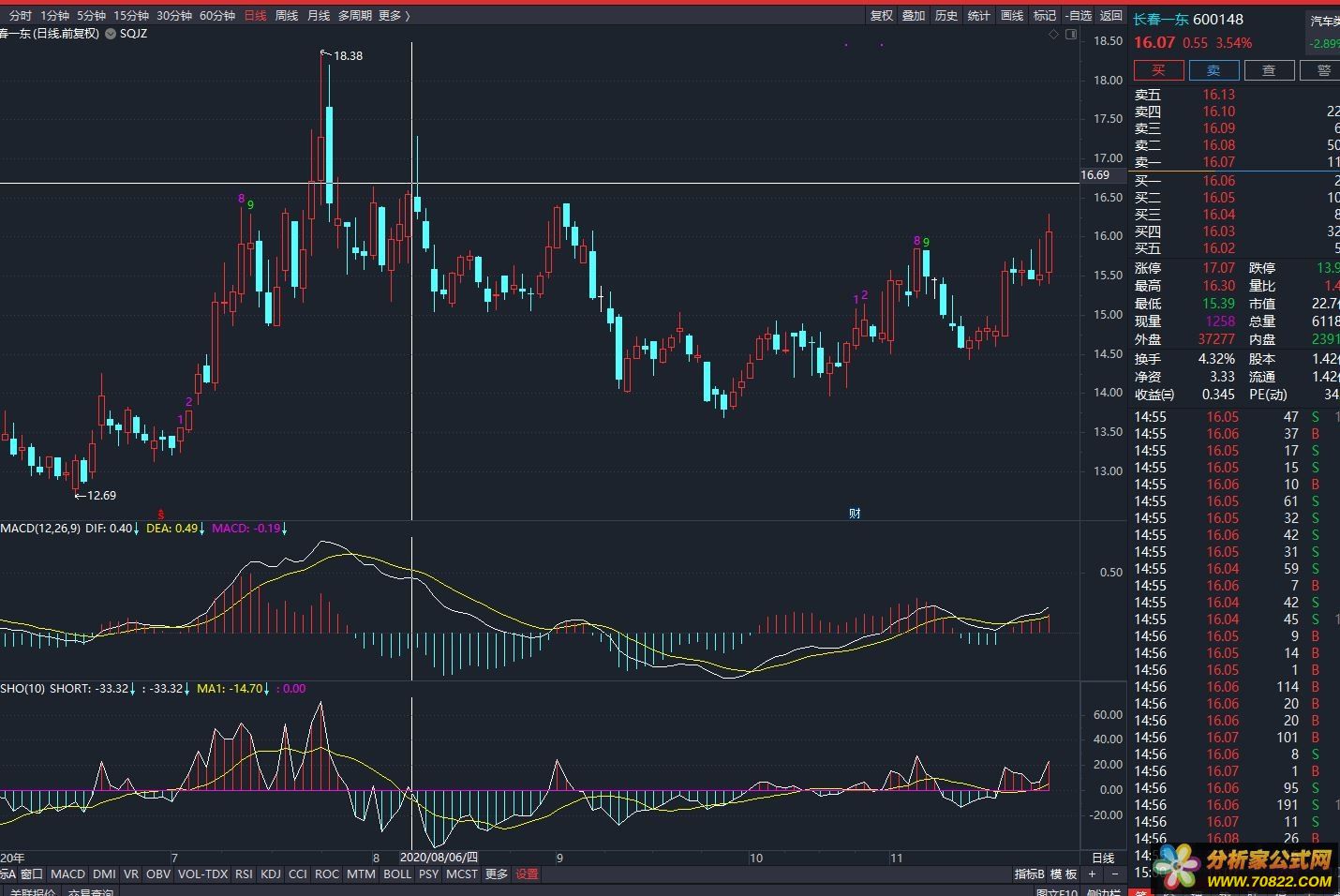Select the MTM indicator tab
Screen dimensions: 1340x896
[361, 874]
